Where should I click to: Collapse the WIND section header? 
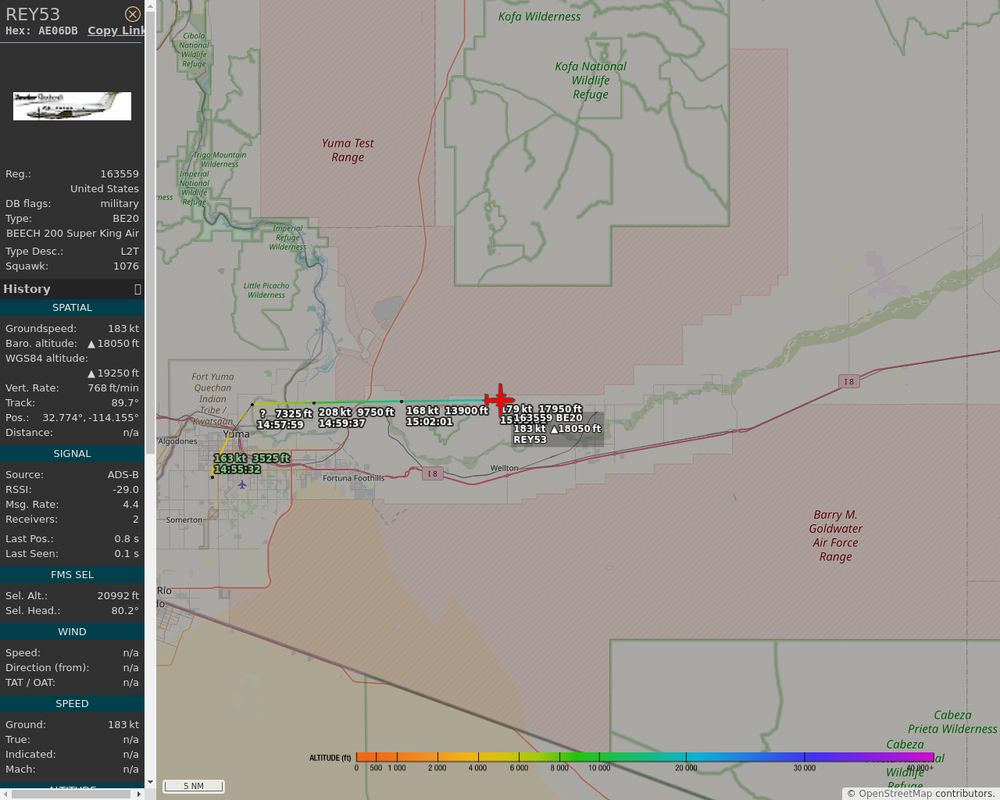[72, 632]
